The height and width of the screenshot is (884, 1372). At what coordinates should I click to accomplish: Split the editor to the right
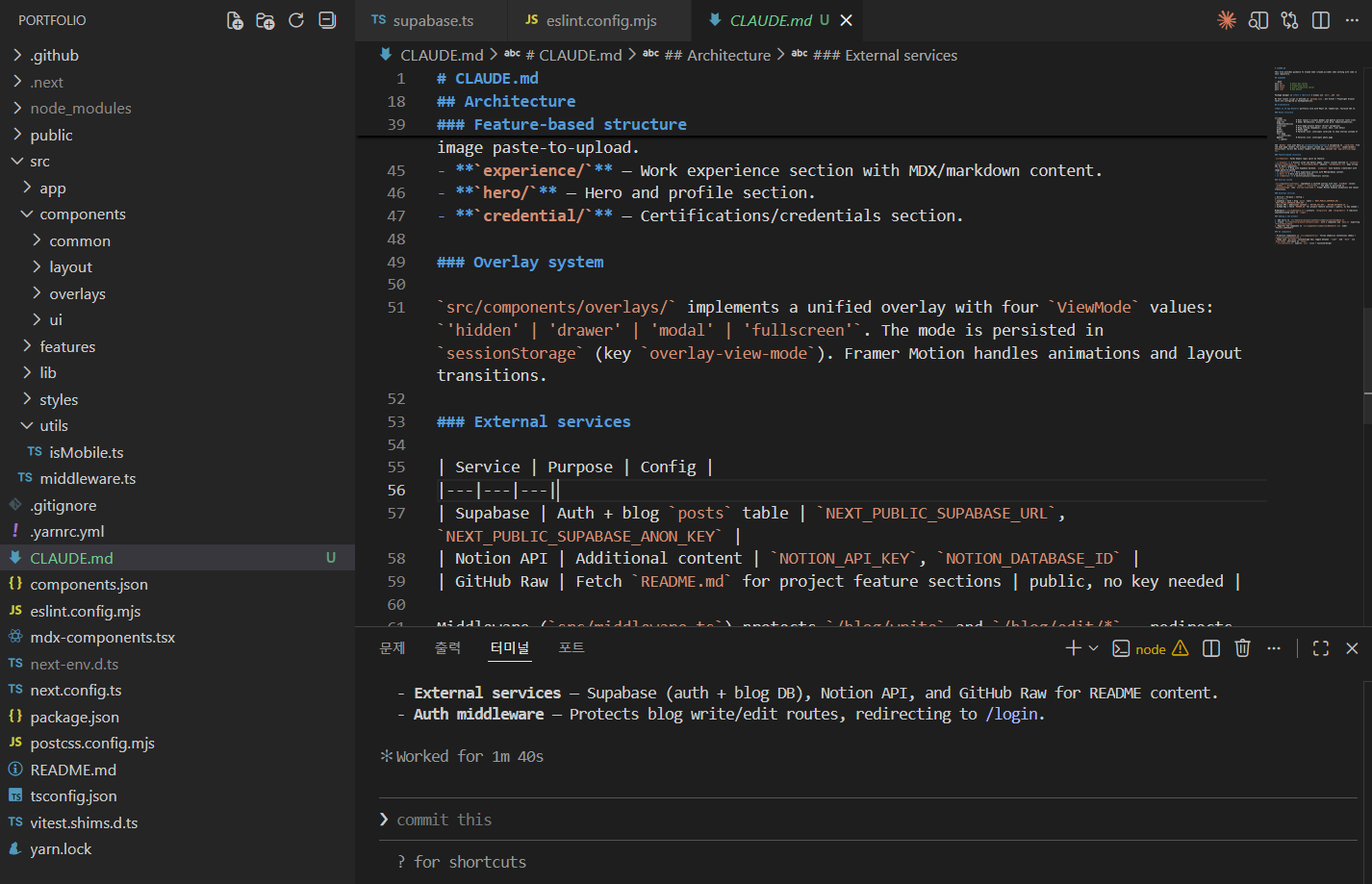pos(1321,20)
